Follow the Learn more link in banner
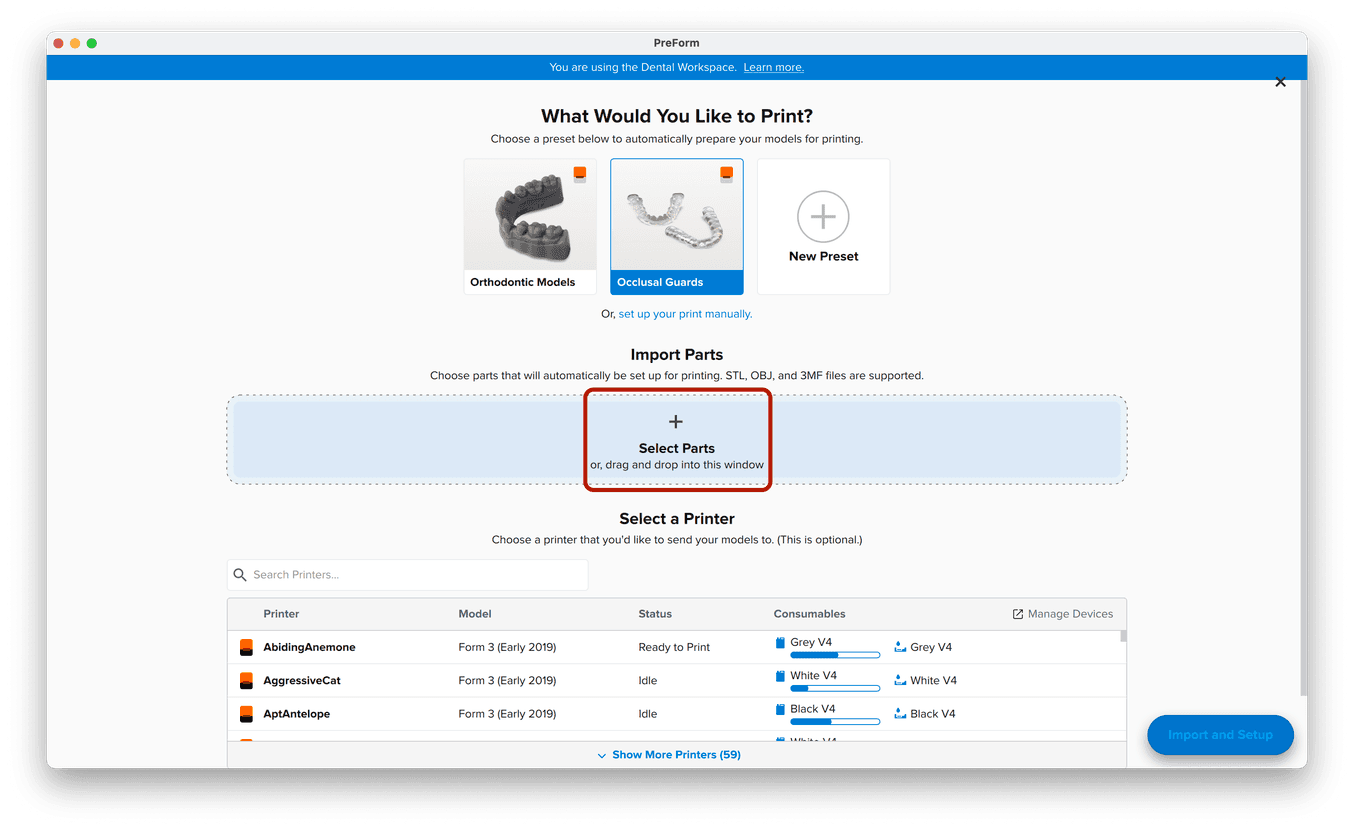The height and width of the screenshot is (830, 1354). coord(773,67)
